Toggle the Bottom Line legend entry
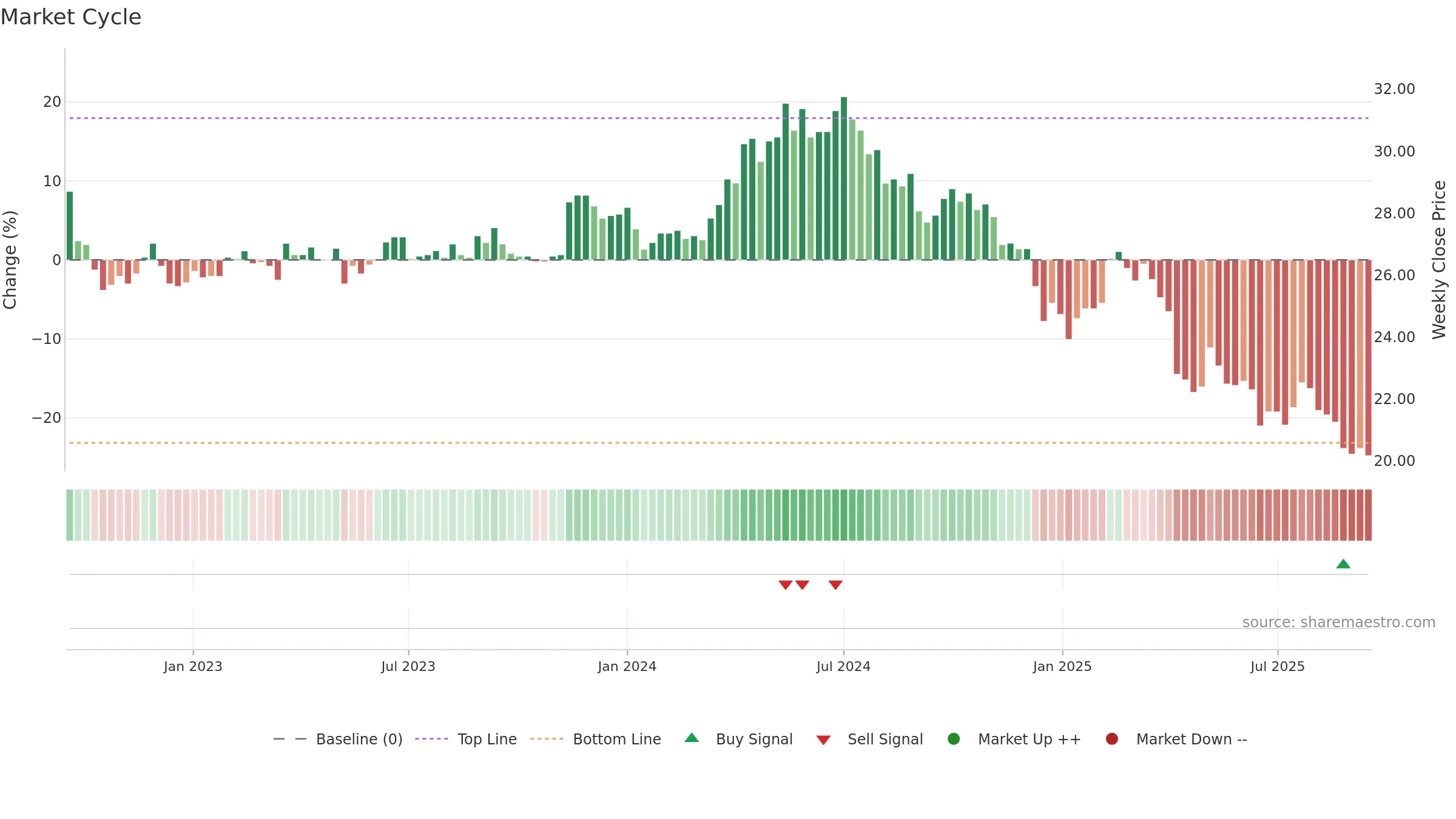1456x819 pixels. [x=596, y=739]
